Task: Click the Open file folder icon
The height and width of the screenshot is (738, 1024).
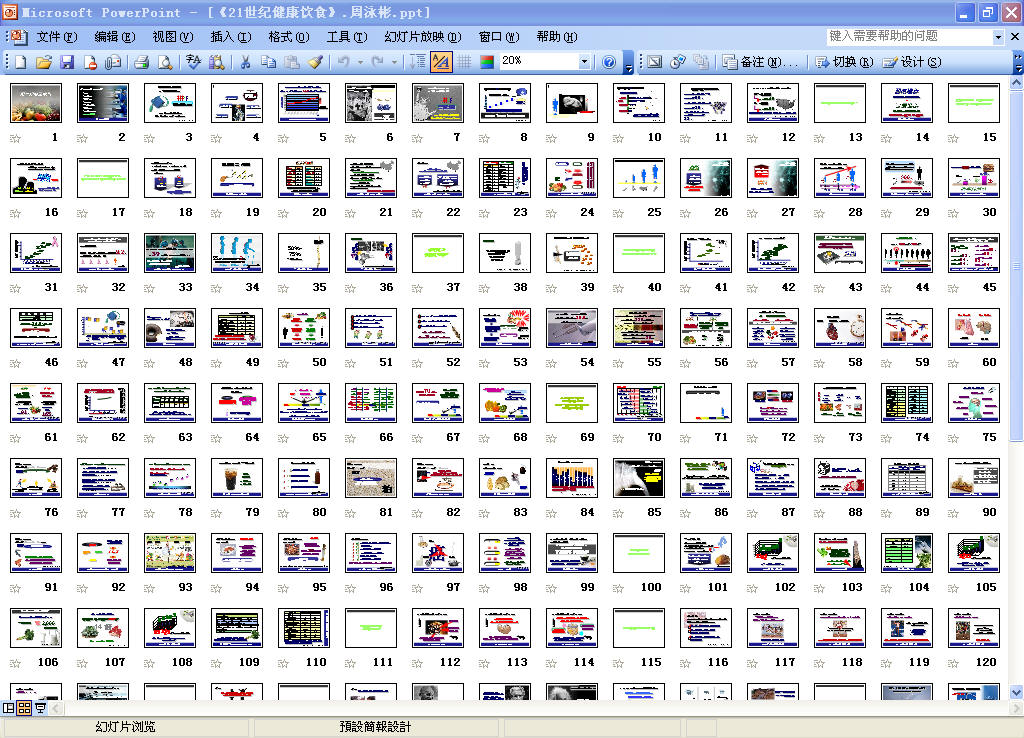Action: coord(44,62)
